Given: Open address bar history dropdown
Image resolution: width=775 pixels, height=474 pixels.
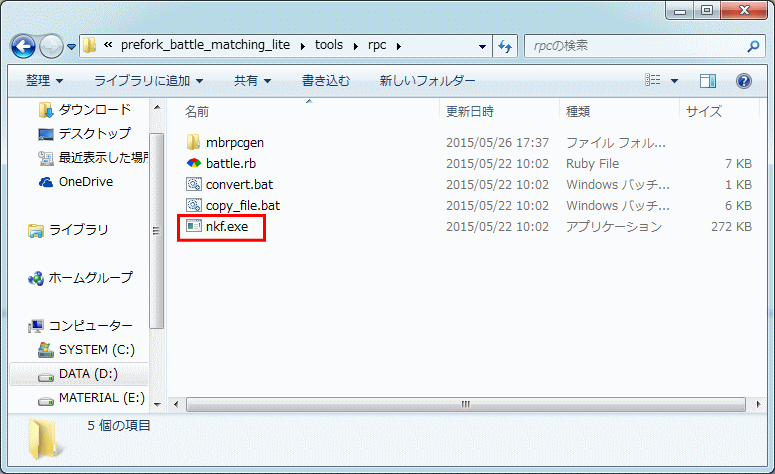Looking at the screenshot, I should (482, 46).
